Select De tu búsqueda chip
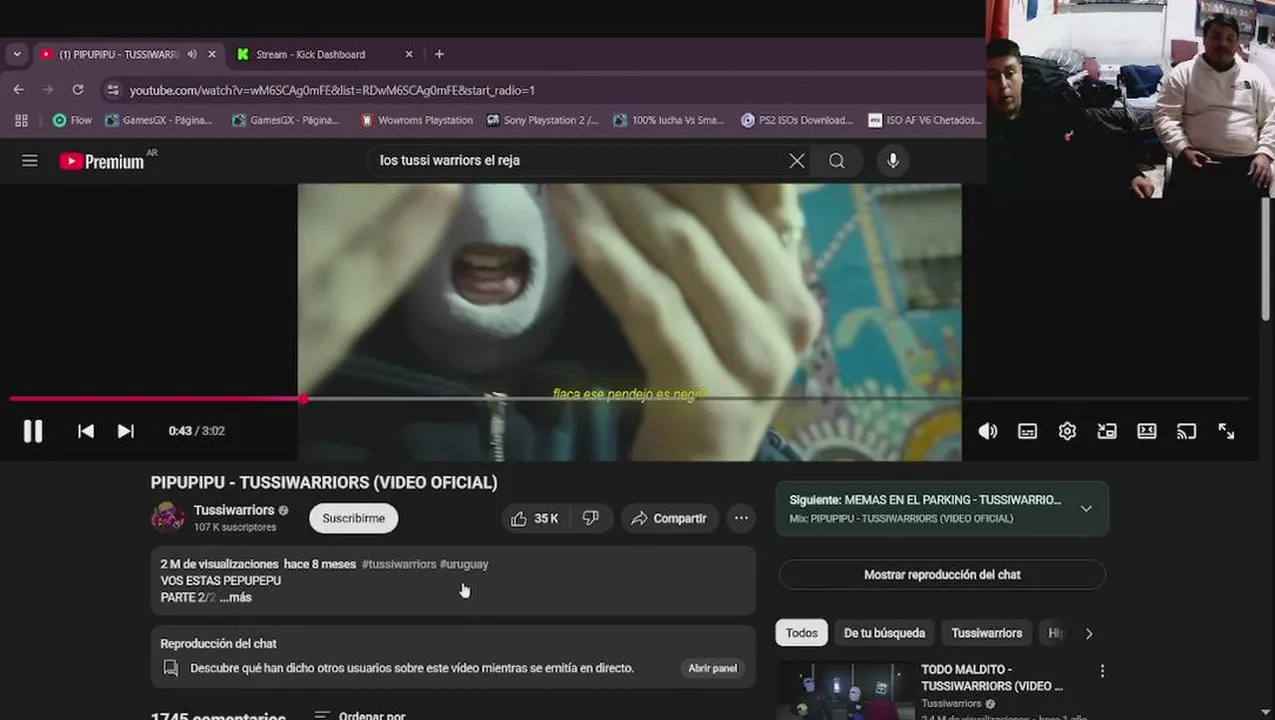Screen dimensions: 1275x720 (885, 633)
